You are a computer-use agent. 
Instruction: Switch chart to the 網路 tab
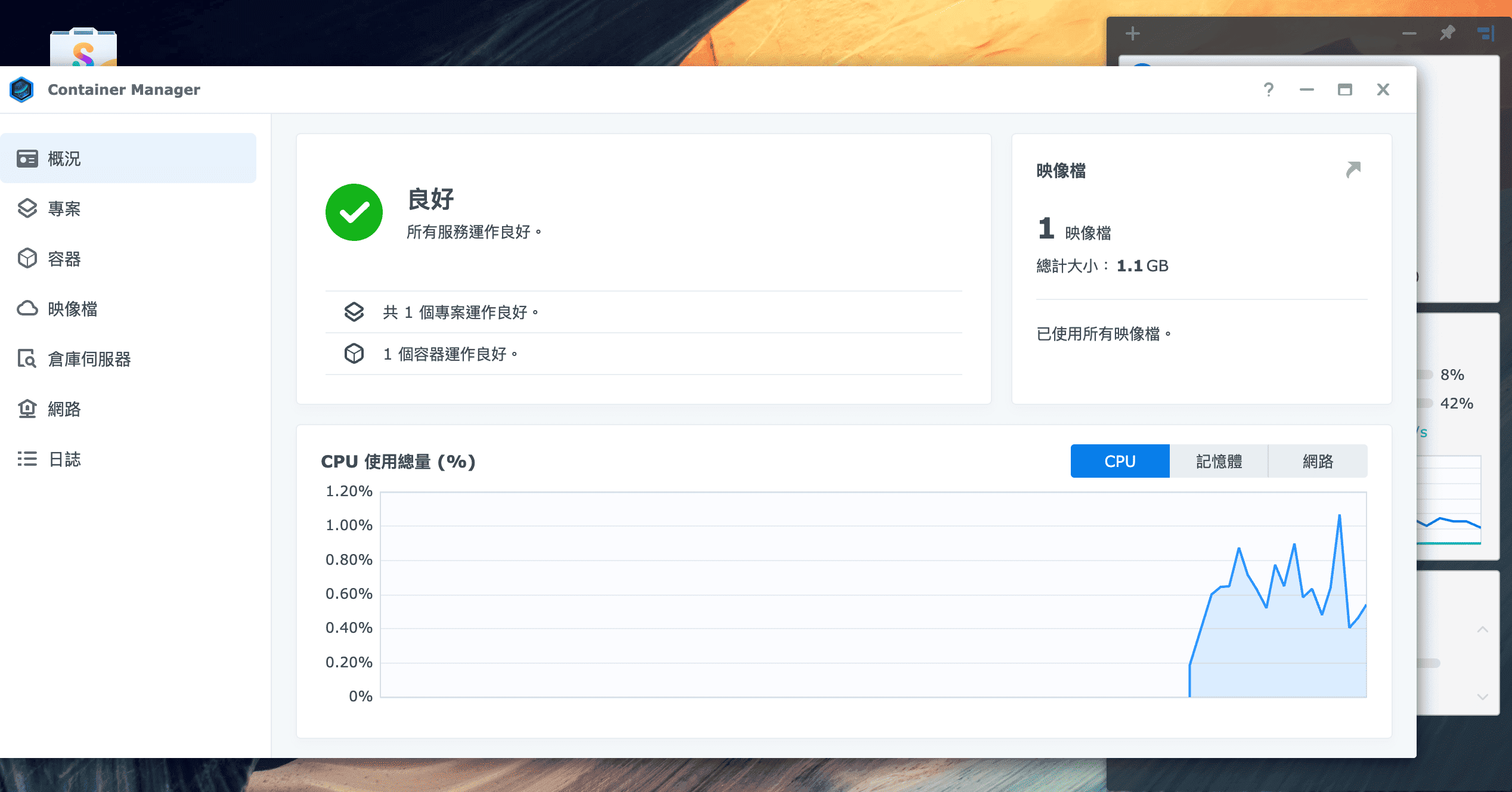click(x=1317, y=461)
